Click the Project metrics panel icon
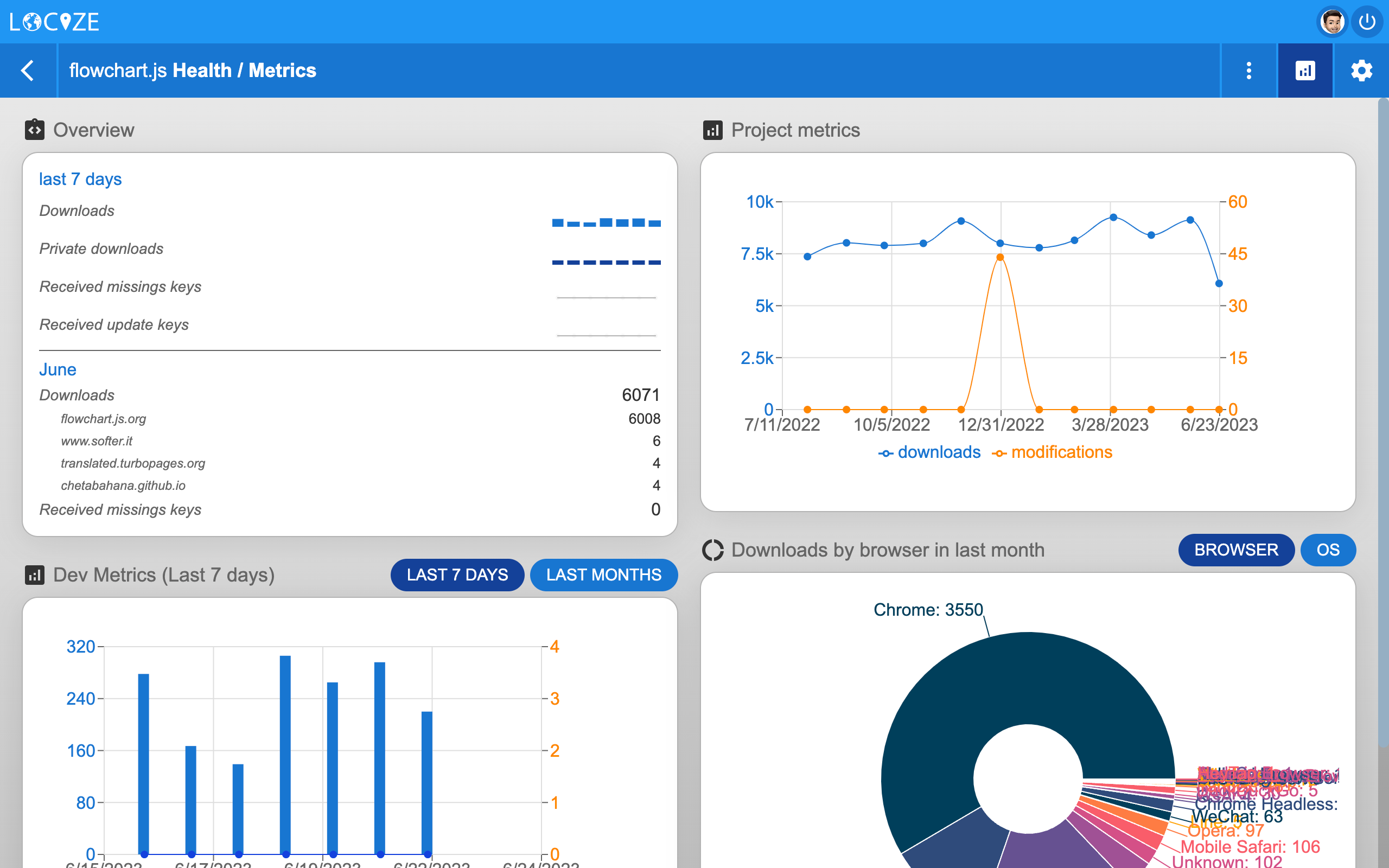Image resolution: width=1389 pixels, height=868 pixels. (713, 130)
